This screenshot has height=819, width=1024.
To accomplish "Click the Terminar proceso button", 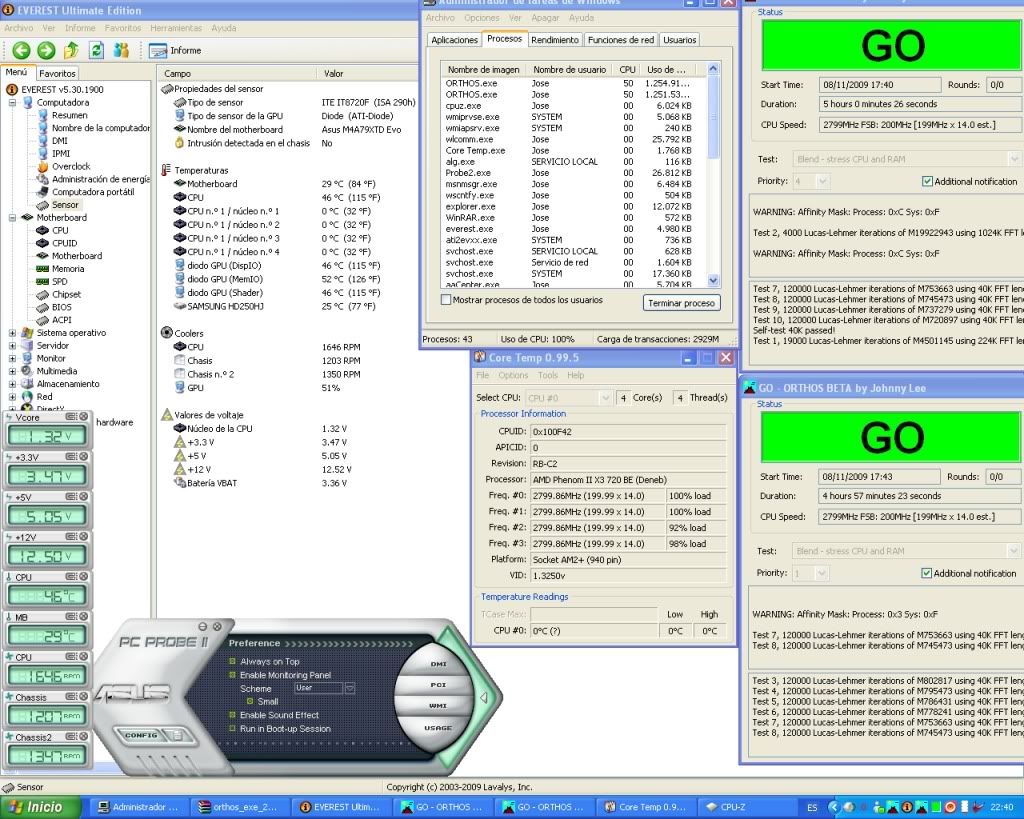I will (681, 303).
